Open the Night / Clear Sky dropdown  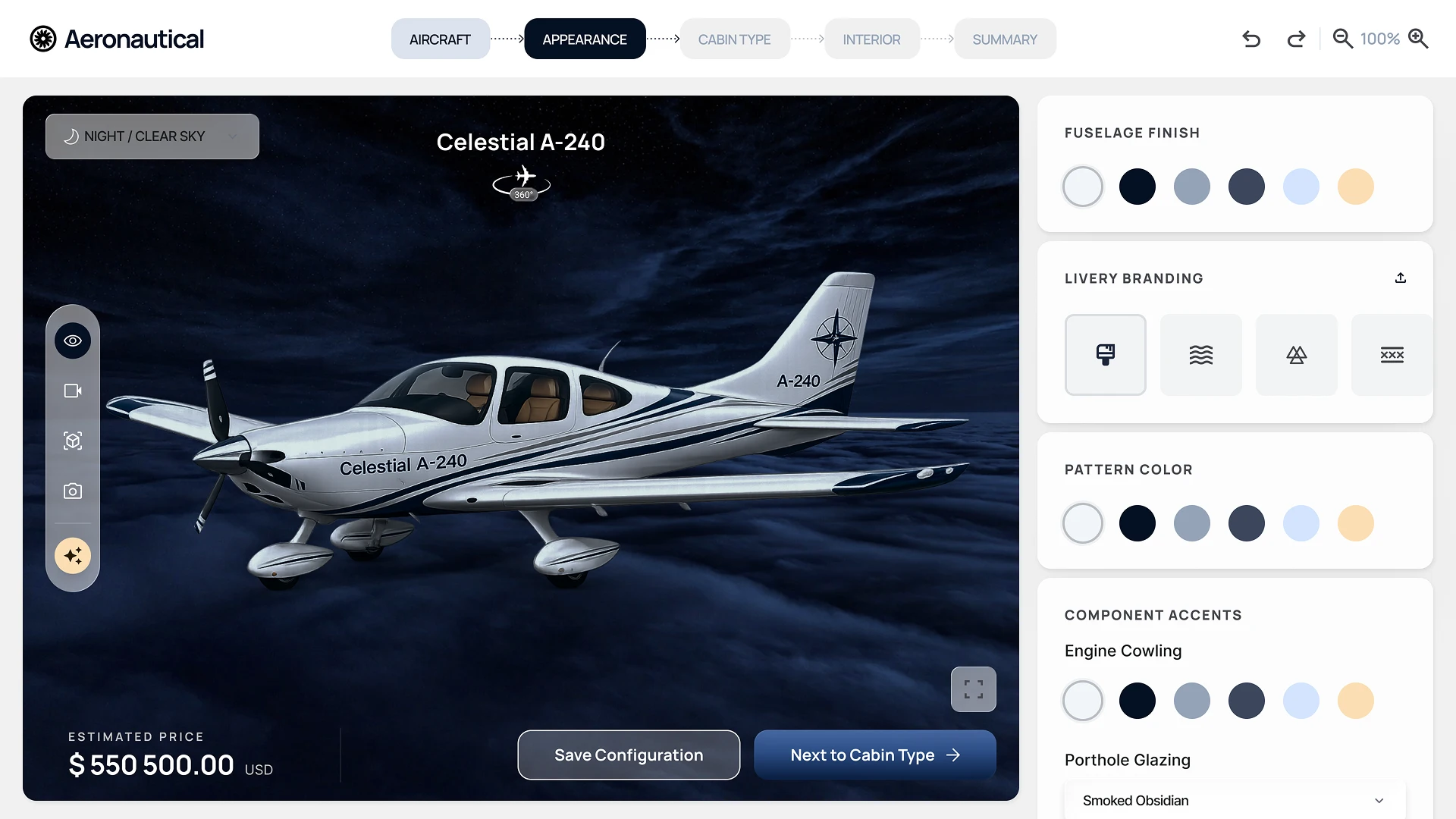[152, 136]
